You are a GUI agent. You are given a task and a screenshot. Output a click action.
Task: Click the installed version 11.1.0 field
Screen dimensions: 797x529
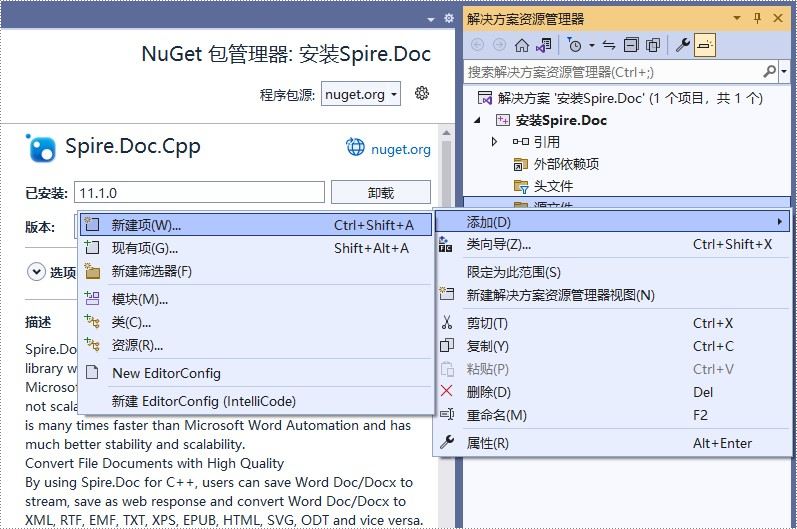tap(199, 193)
